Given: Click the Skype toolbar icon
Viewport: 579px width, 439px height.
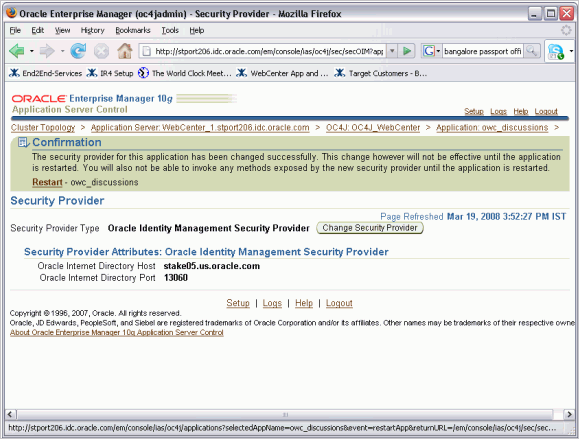Looking at the screenshot, I should [x=556, y=51].
